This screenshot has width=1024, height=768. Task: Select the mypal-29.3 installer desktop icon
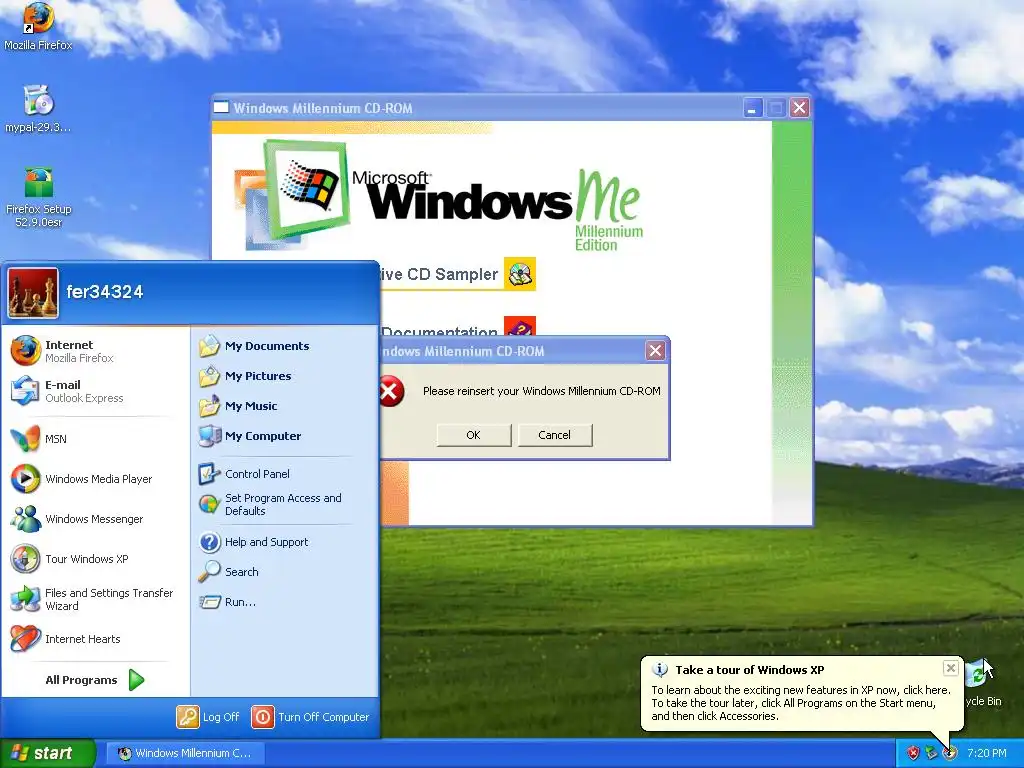pos(38,101)
